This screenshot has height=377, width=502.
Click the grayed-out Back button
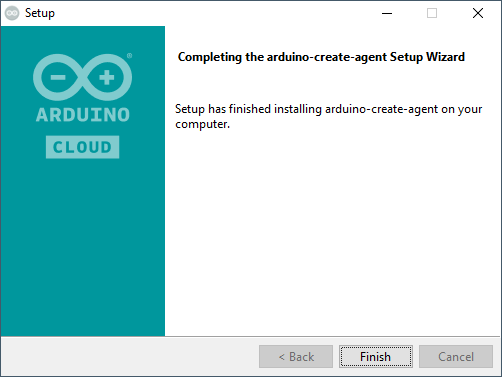tap(296, 356)
